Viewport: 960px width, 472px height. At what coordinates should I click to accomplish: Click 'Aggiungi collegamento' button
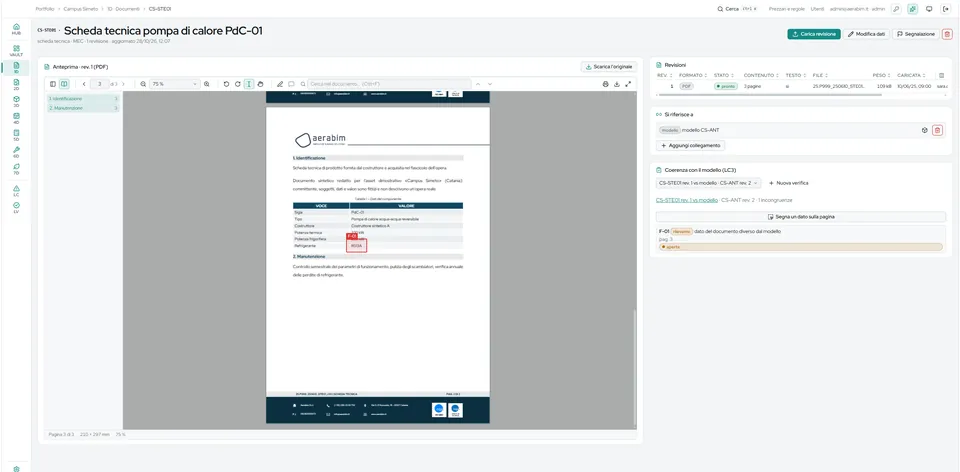click(x=691, y=146)
